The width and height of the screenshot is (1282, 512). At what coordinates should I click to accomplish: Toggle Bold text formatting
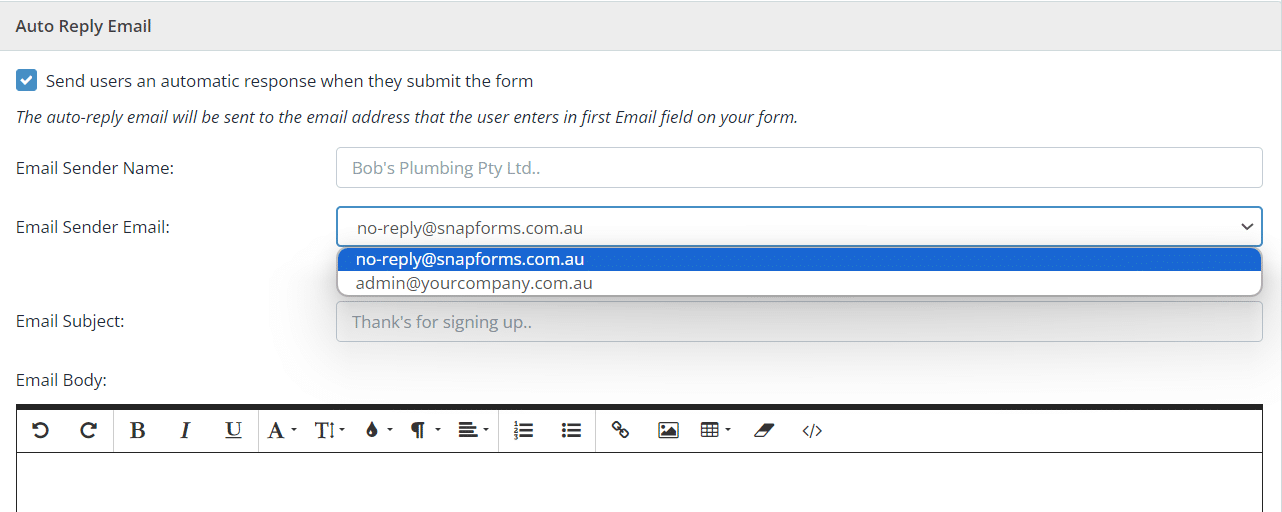click(x=138, y=430)
